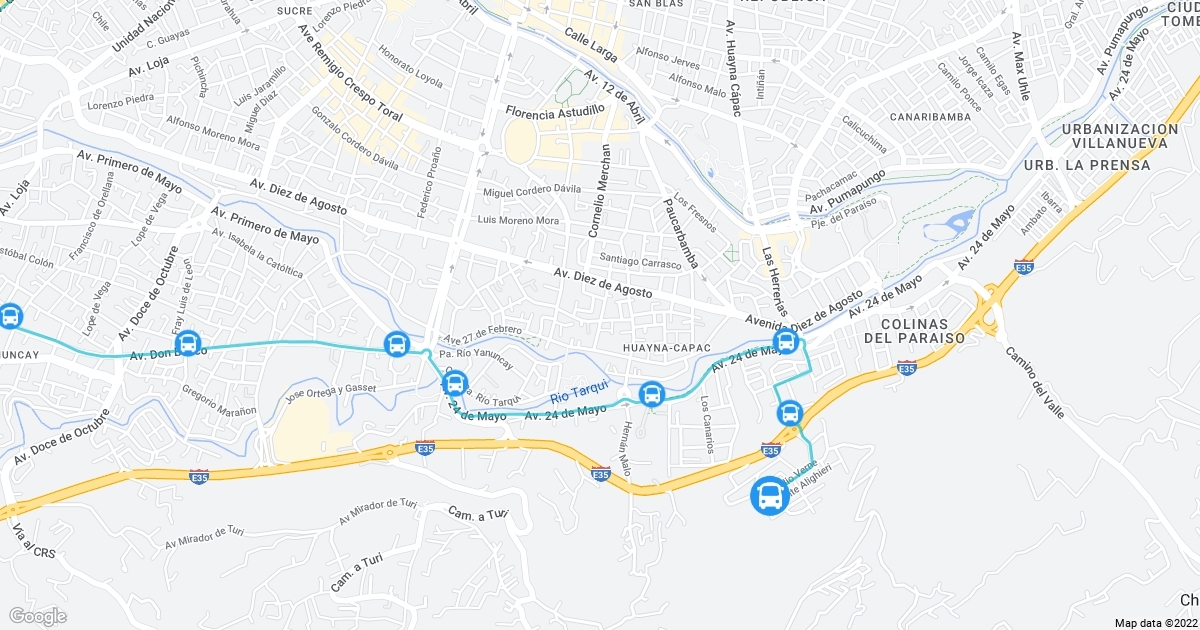Click the bus stop below Pa. Río Yanuncay
Viewport: 1200px width, 630px height.
point(454,383)
